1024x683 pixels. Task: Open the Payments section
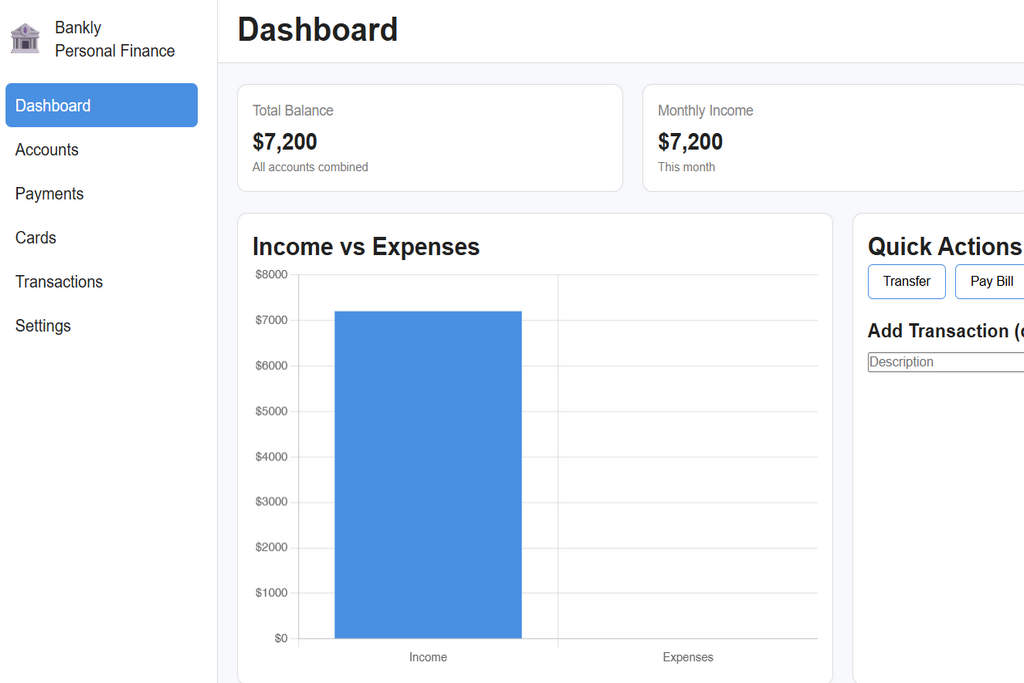click(x=49, y=193)
